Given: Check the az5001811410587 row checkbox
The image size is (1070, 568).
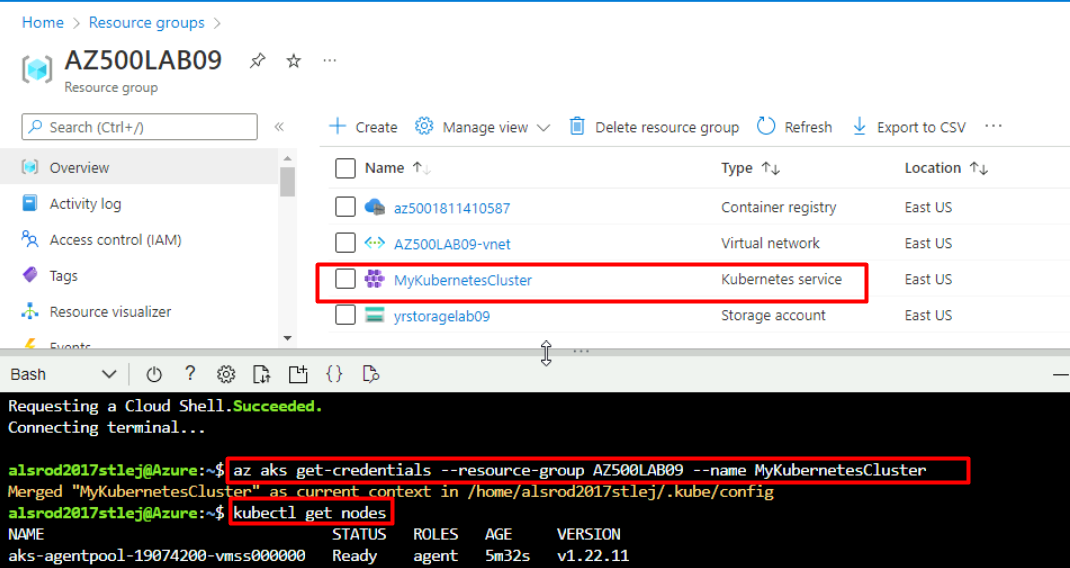Looking at the screenshot, I should [x=345, y=207].
